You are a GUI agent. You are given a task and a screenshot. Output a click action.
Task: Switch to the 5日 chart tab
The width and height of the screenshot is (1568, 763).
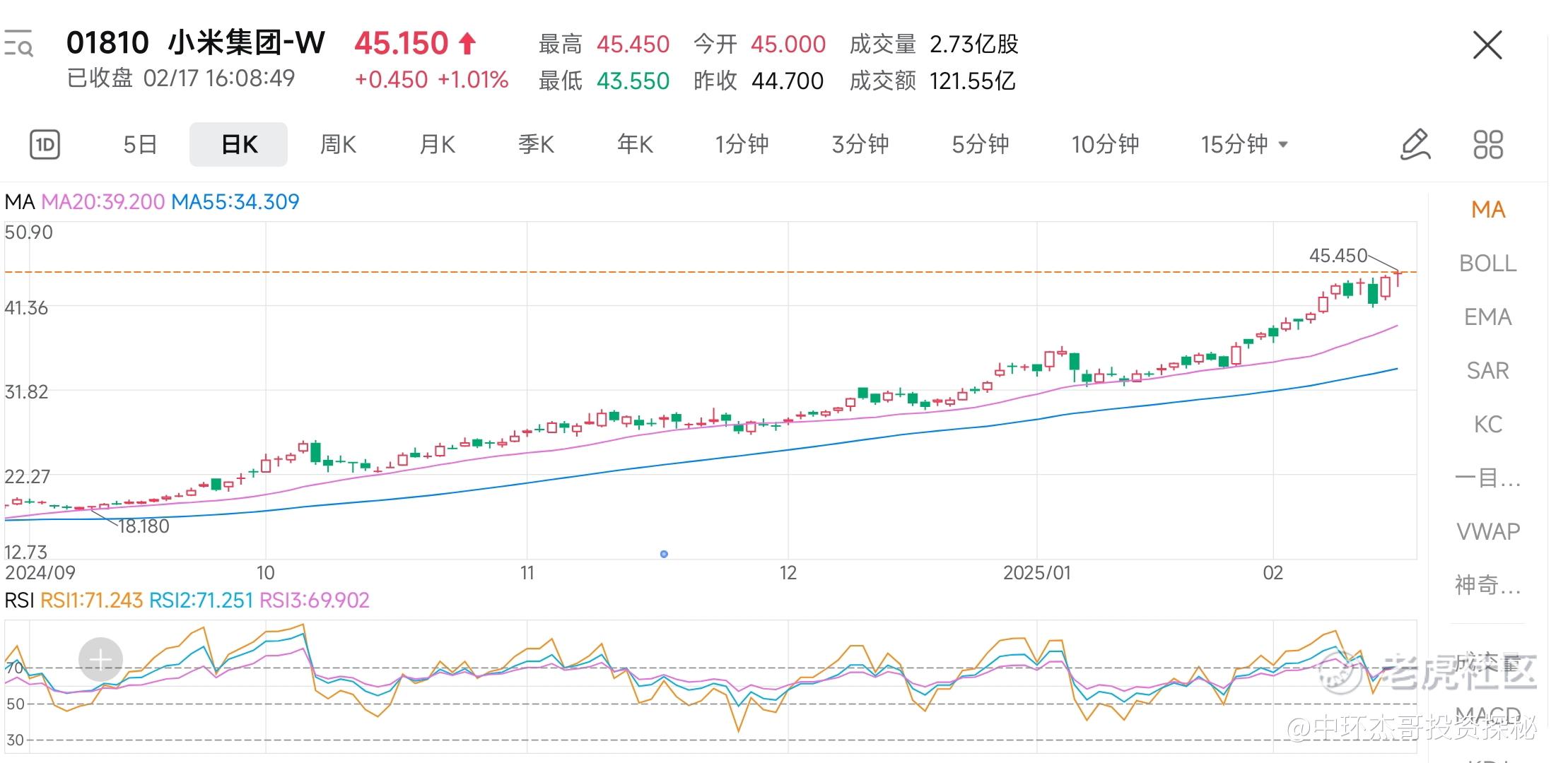coord(140,145)
